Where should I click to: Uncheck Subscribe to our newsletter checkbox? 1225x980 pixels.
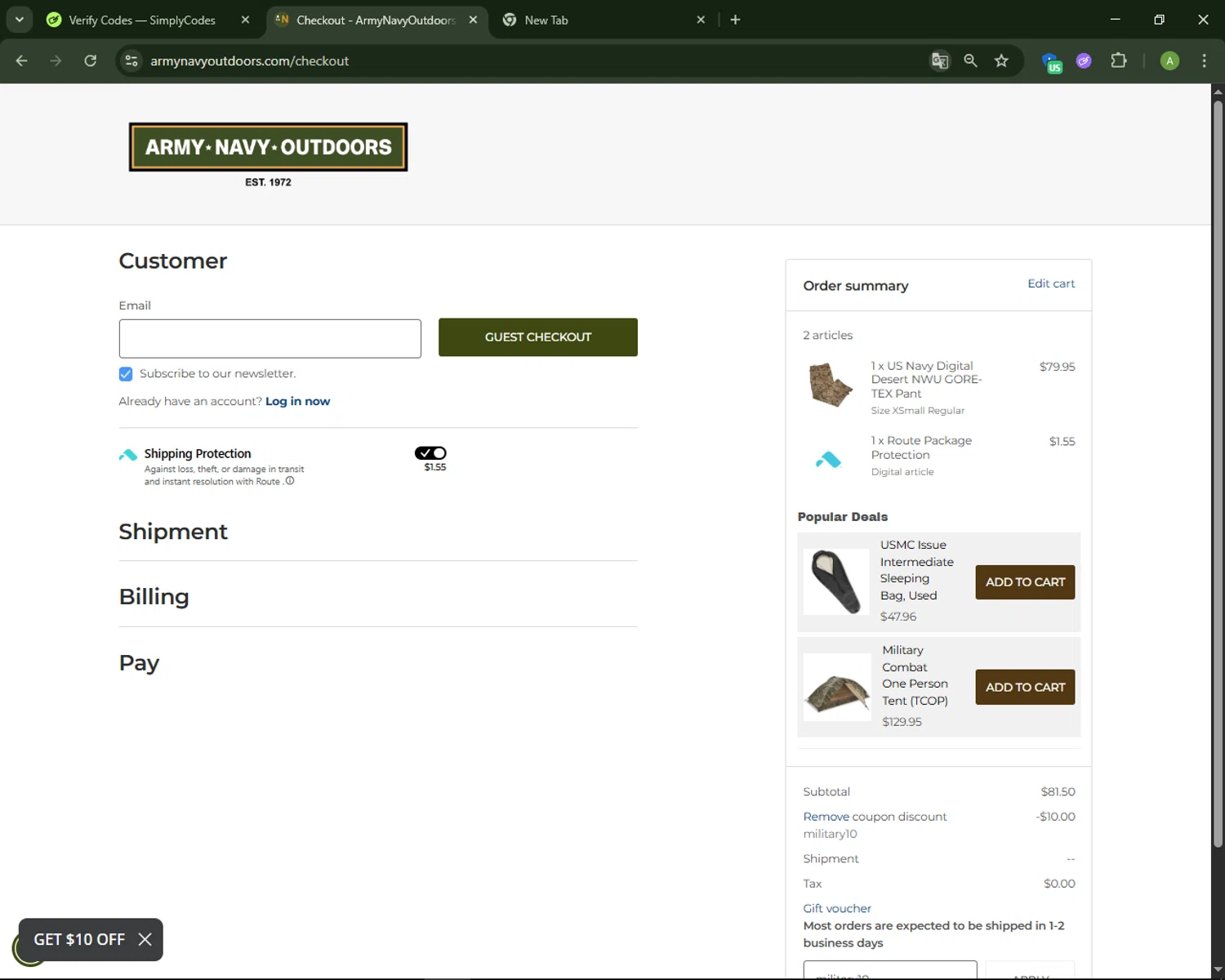coord(126,374)
